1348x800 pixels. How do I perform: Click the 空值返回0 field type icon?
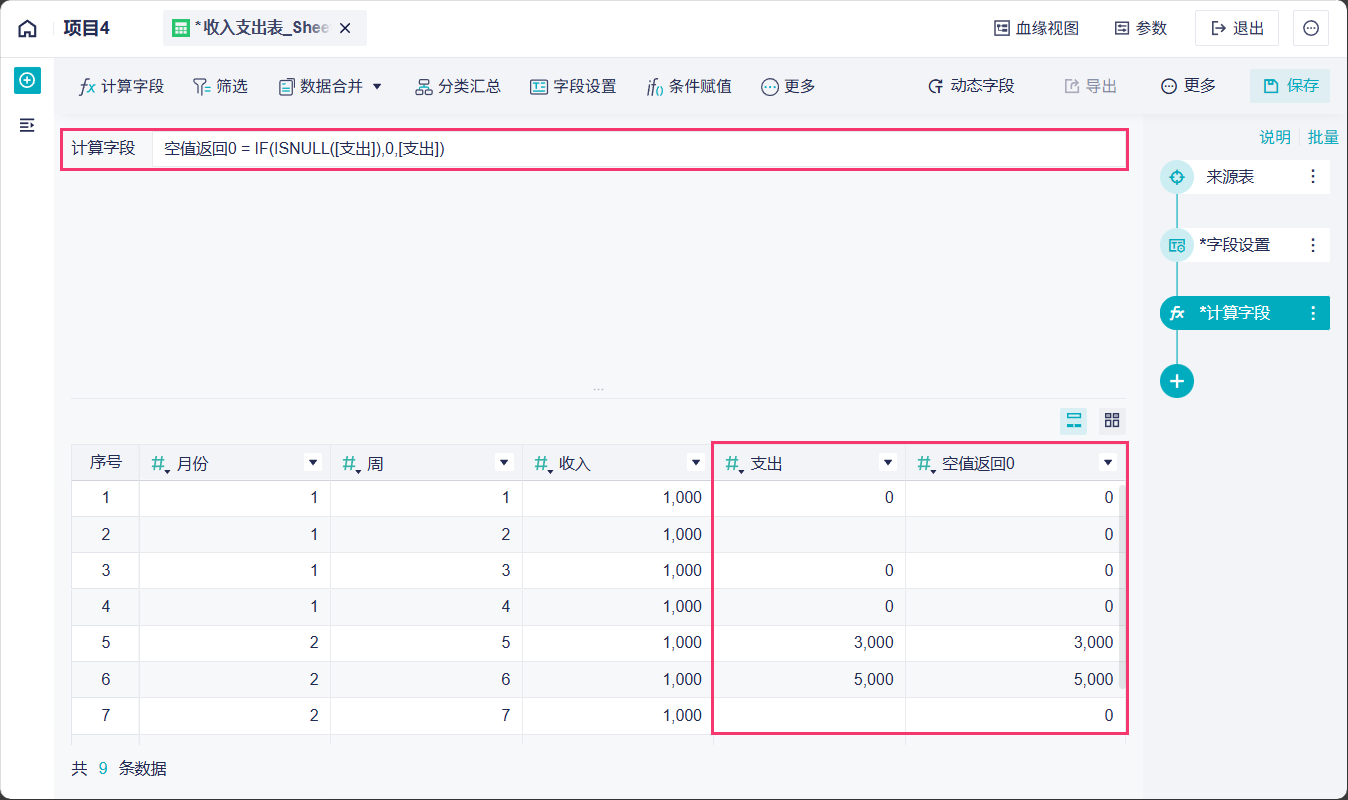[x=926, y=463]
